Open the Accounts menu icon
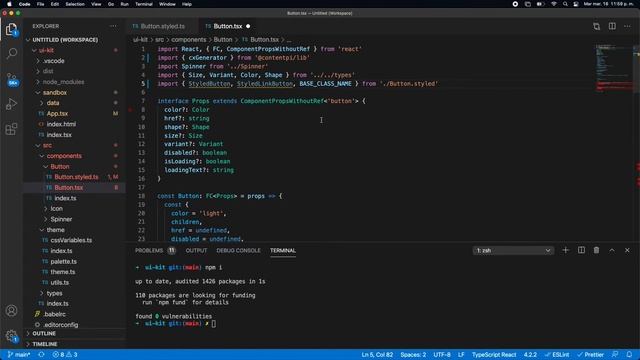Screen dimensions: 640x360 [11, 311]
